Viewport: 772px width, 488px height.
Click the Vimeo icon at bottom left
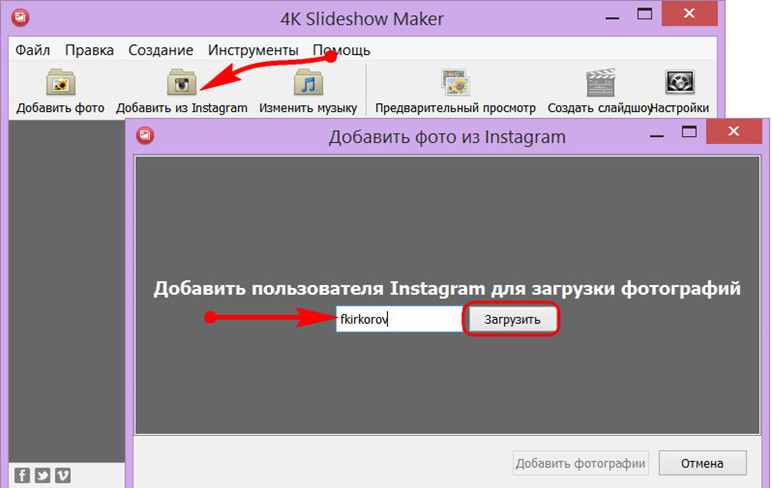pyautogui.click(x=63, y=475)
